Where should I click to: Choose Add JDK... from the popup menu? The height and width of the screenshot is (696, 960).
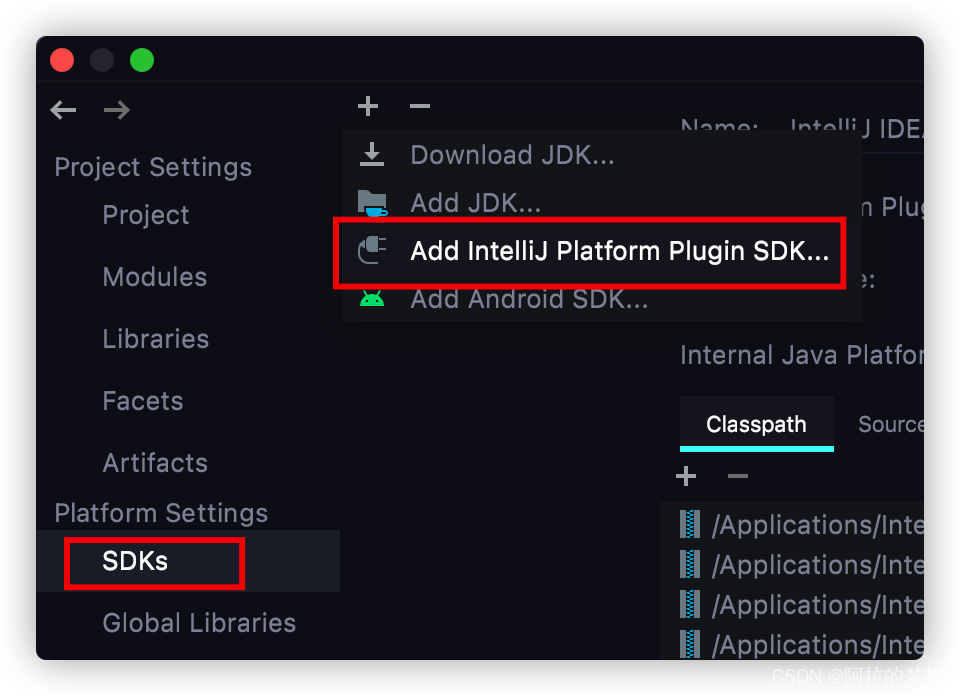click(601, 203)
